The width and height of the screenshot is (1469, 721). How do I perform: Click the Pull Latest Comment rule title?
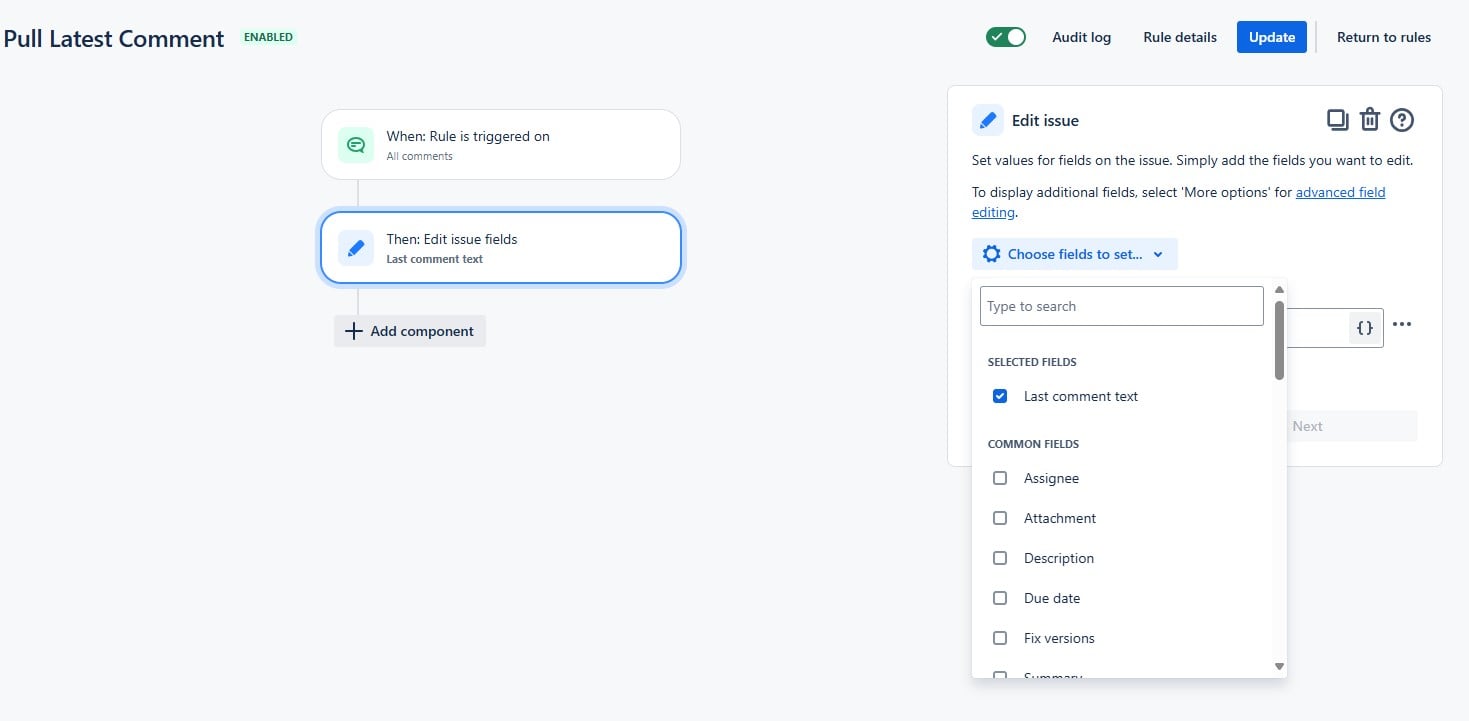point(114,39)
